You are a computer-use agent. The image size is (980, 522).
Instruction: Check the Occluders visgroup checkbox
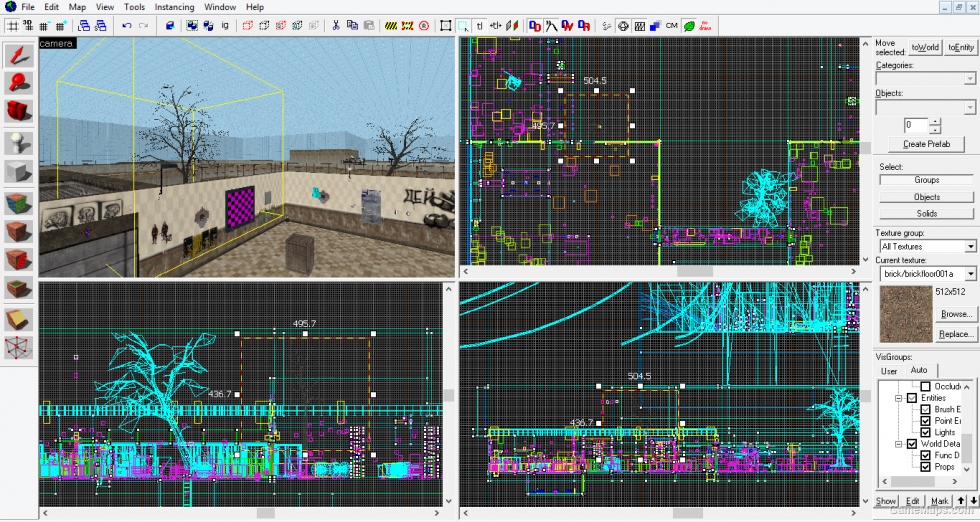click(x=926, y=386)
